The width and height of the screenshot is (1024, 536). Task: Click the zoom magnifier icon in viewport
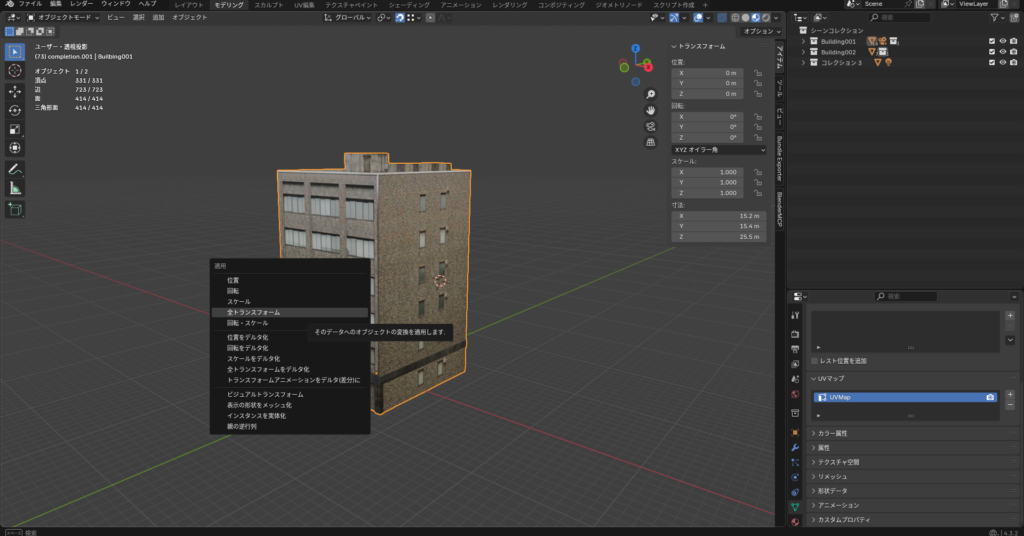tap(650, 94)
